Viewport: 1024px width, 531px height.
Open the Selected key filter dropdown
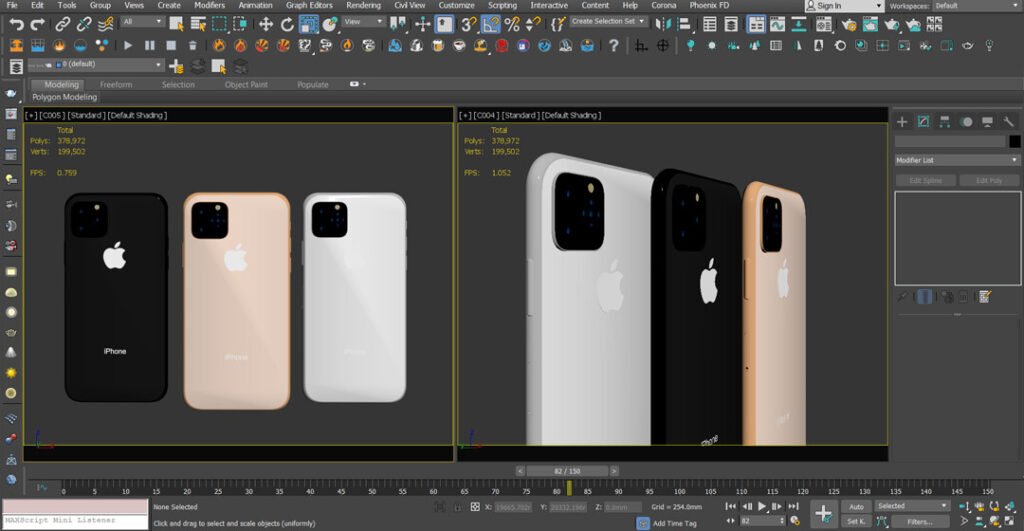pyautogui.click(x=912, y=506)
